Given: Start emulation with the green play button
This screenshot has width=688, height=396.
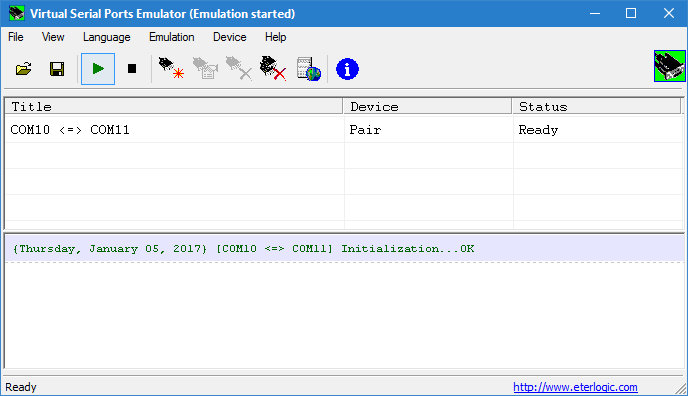Looking at the screenshot, I should coord(98,69).
